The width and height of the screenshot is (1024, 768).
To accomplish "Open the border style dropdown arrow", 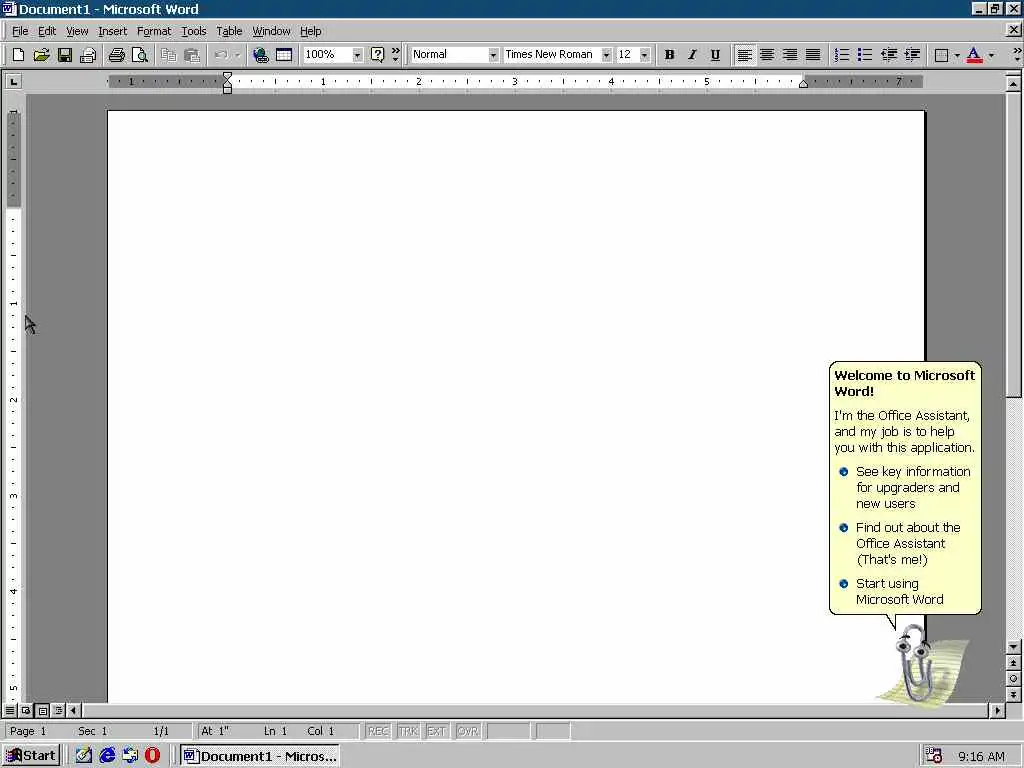I will click(957, 55).
